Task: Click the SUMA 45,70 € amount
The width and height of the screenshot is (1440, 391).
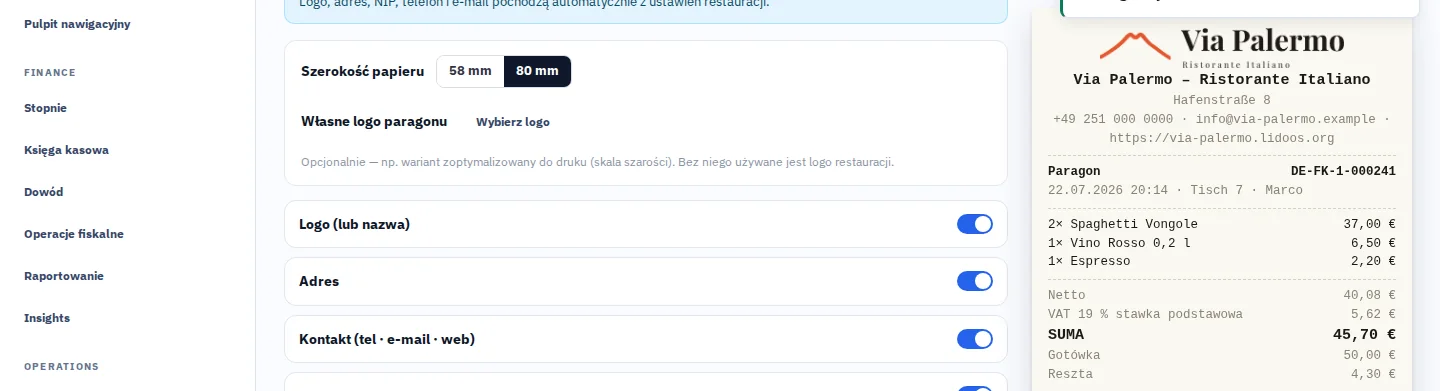Action: pos(1364,335)
